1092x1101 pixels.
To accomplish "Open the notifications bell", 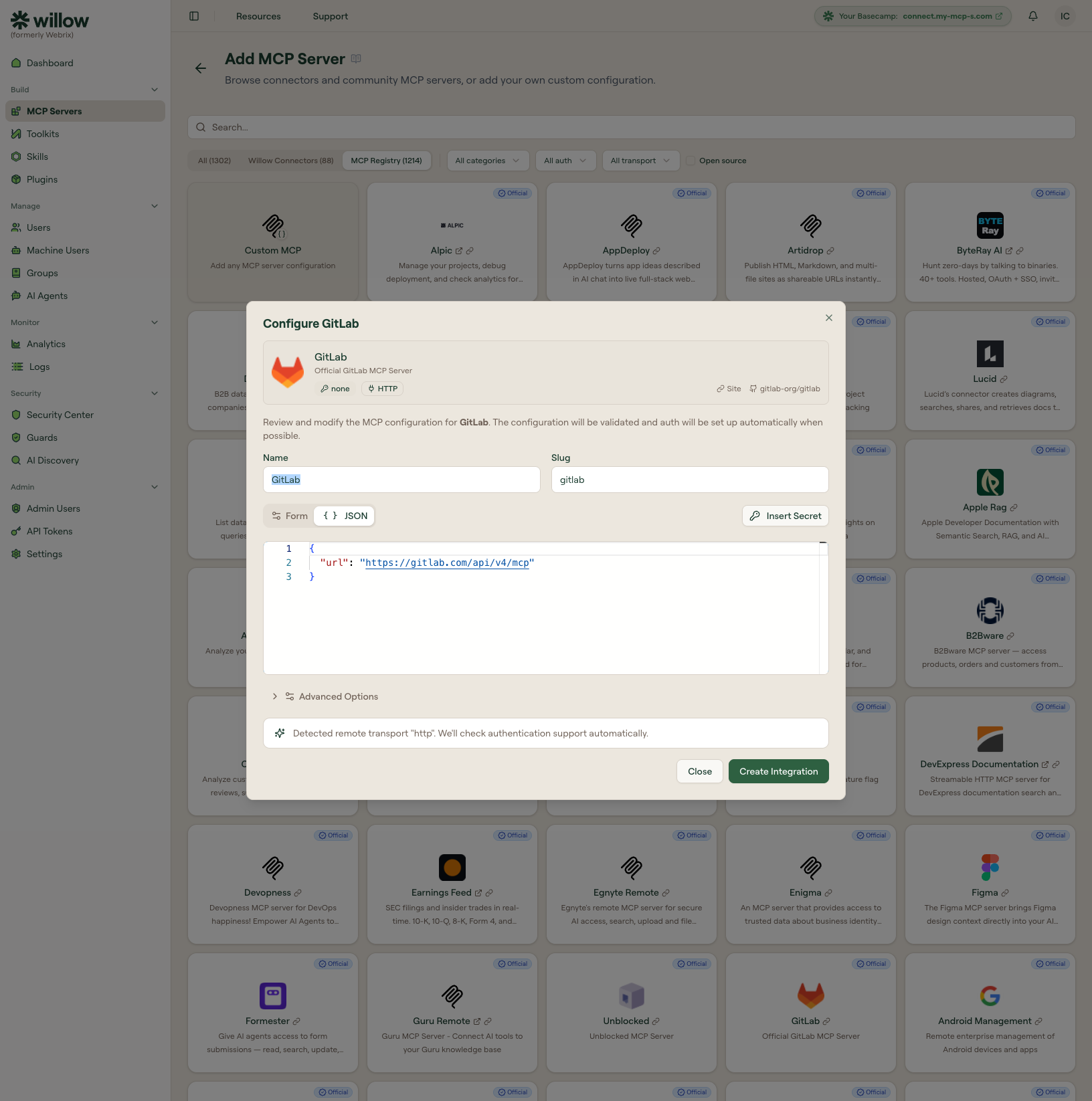I will coord(1033,16).
